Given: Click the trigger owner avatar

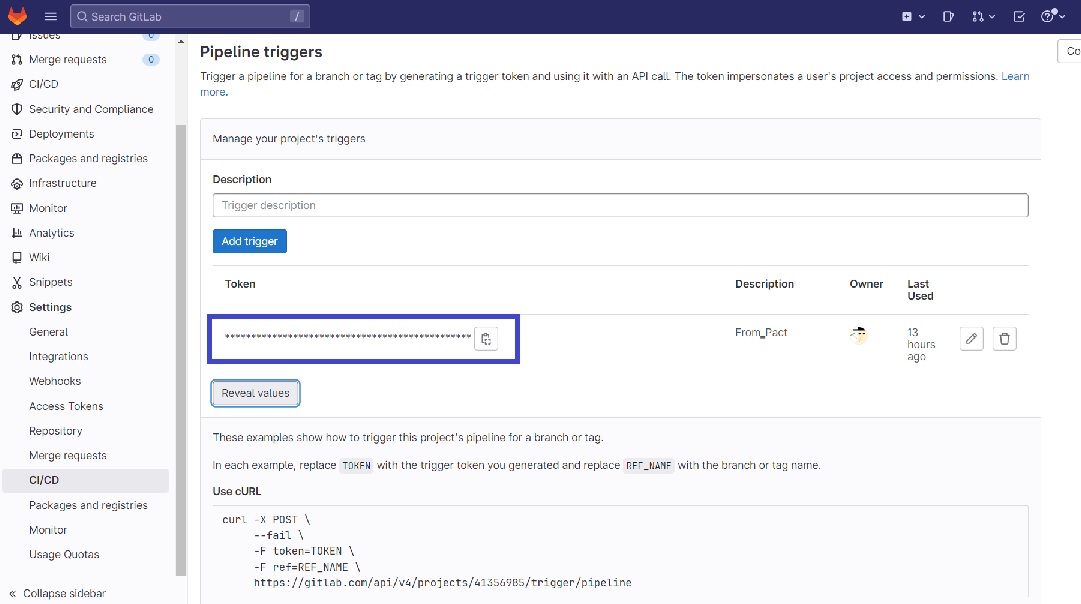Looking at the screenshot, I should tap(857, 336).
